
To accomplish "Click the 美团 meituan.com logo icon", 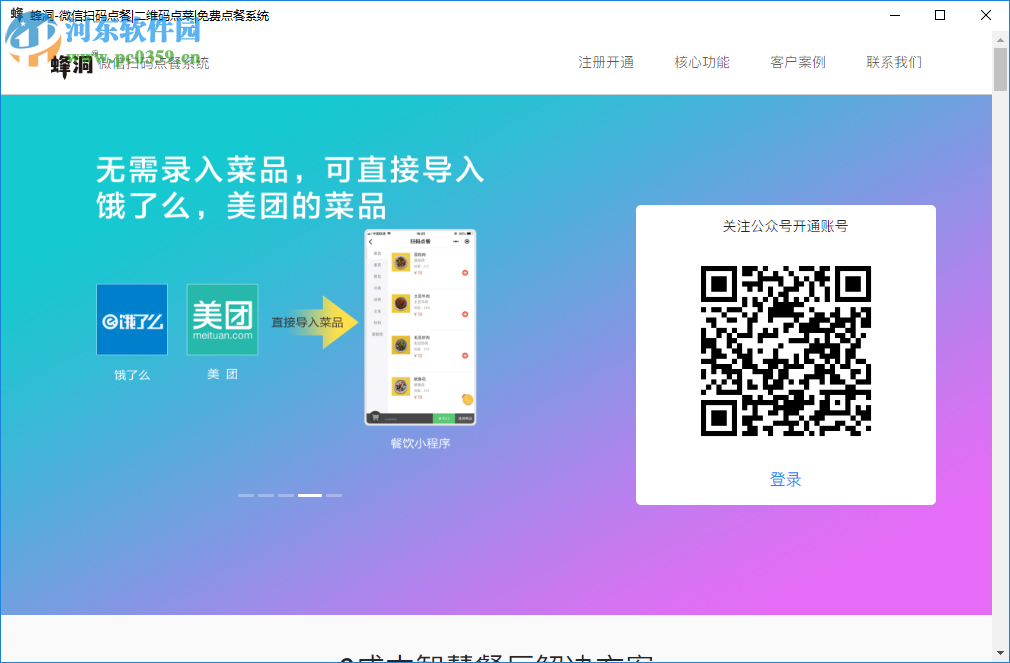I will 221,320.
